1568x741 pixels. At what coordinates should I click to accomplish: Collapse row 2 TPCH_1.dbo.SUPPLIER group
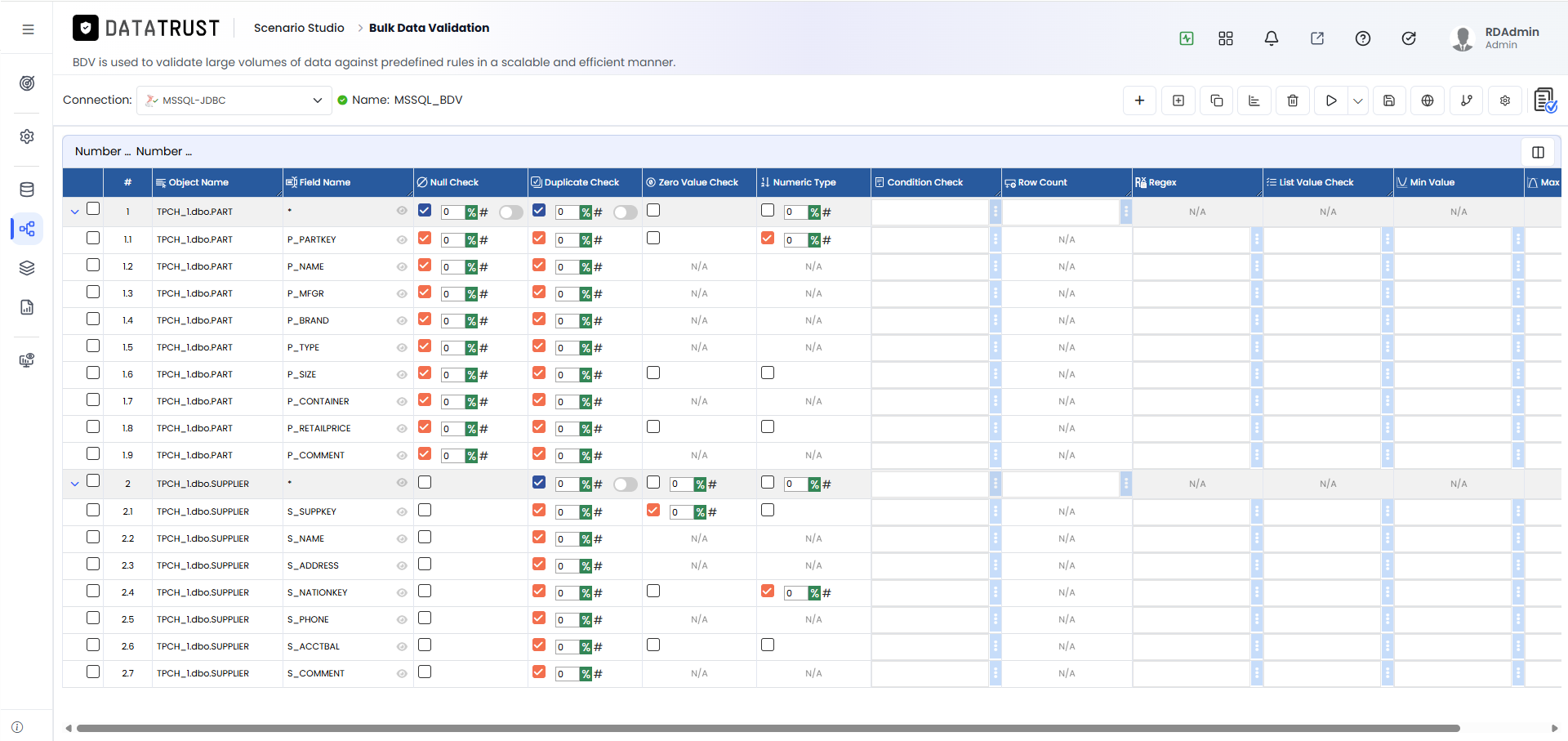[x=75, y=484]
